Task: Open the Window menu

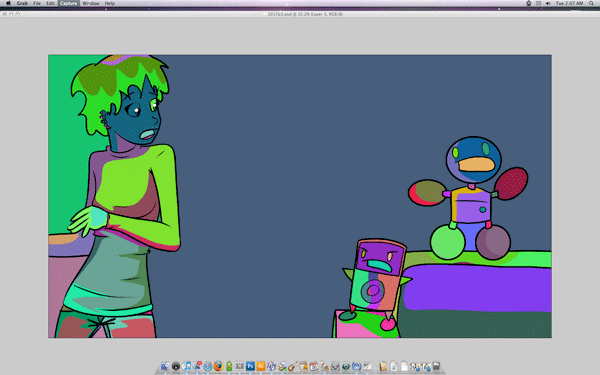Action: [x=91, y=3]
